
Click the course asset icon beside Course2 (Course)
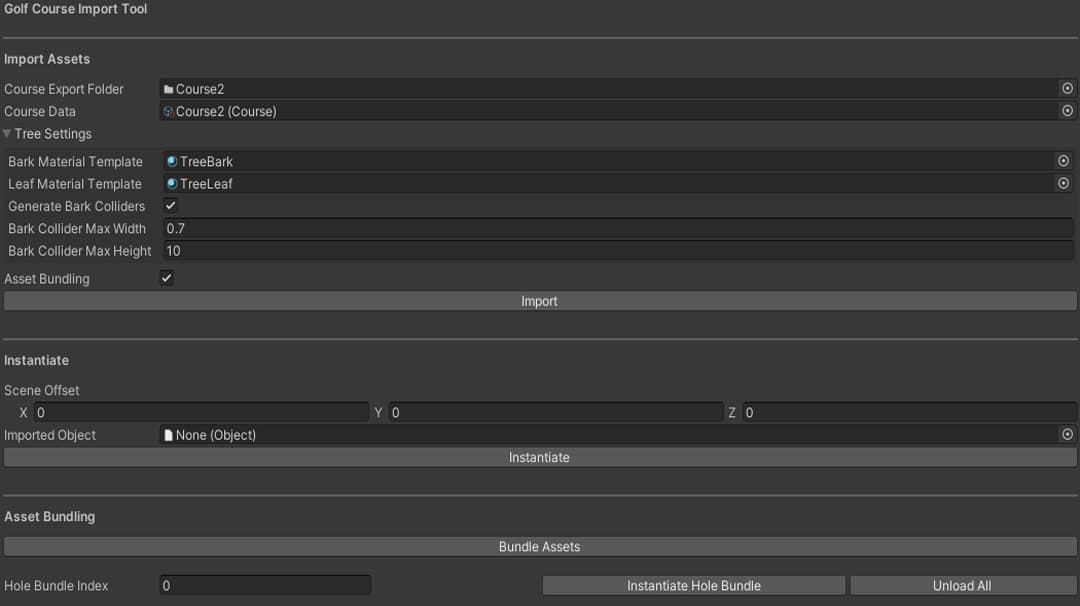click(x=169, y=111)
